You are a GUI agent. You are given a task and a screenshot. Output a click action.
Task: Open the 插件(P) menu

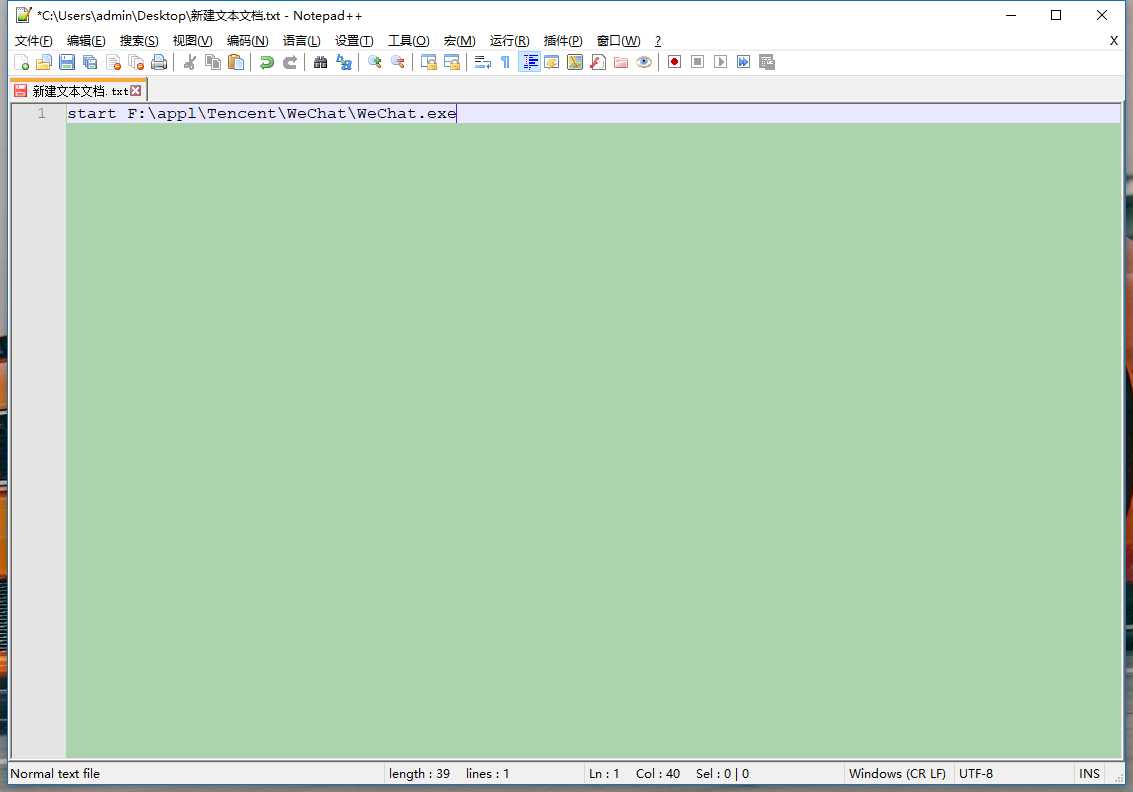point(563,40)
